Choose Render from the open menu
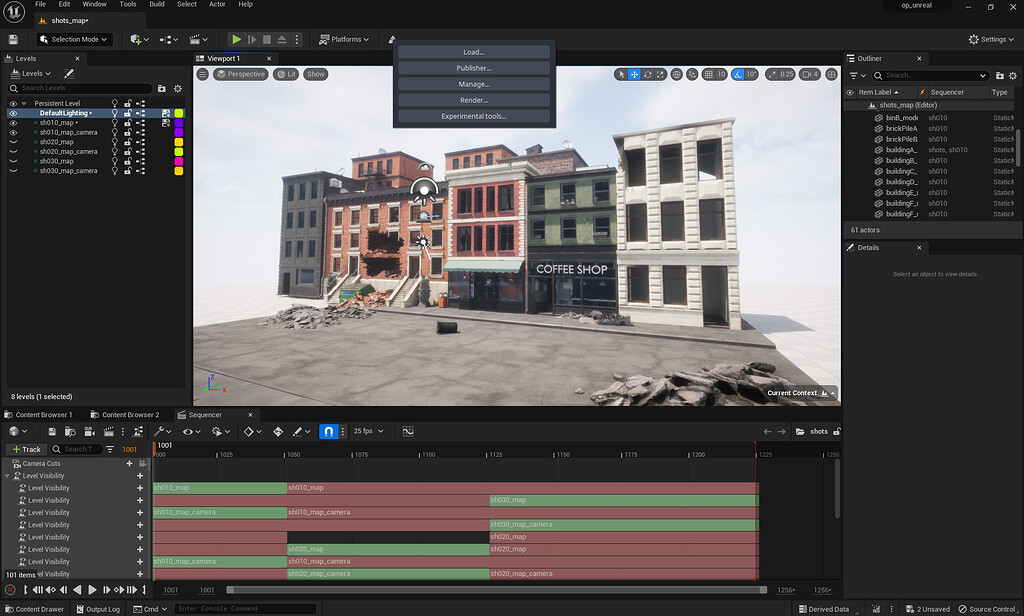Screen dimensions: 1024x616 [475, 99]
